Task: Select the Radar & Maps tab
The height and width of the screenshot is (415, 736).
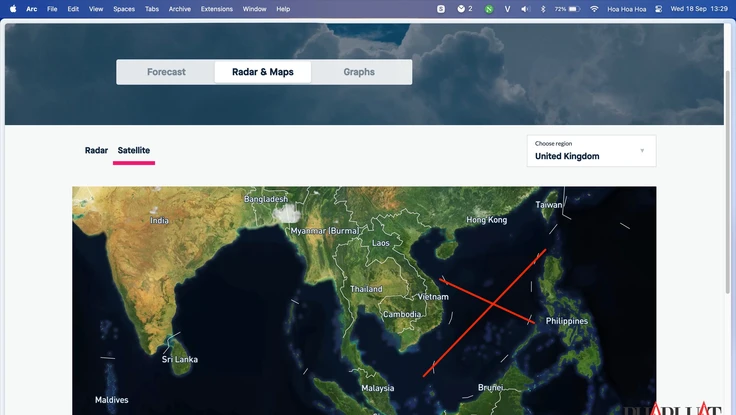Action: point(263,72)
